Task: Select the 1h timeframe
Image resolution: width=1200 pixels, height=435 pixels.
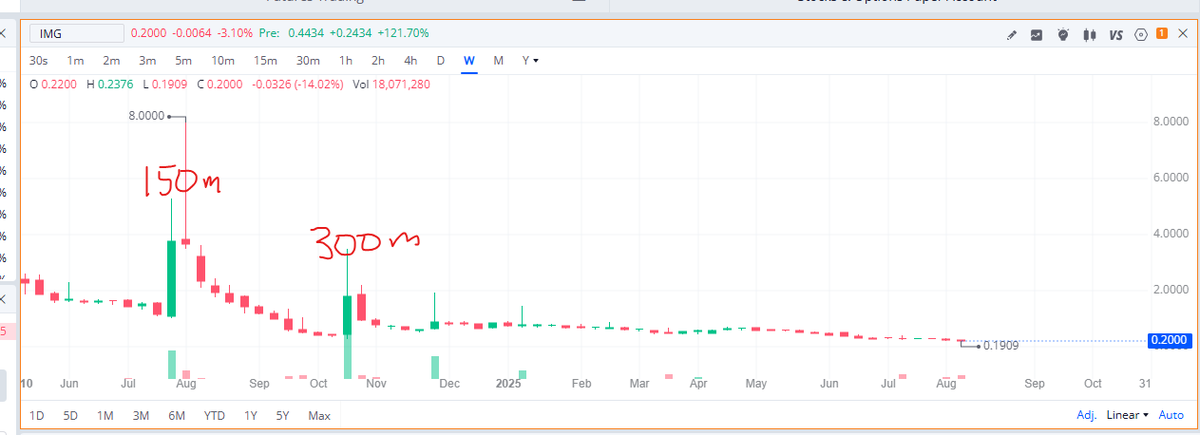Action: tap(346, 61)
